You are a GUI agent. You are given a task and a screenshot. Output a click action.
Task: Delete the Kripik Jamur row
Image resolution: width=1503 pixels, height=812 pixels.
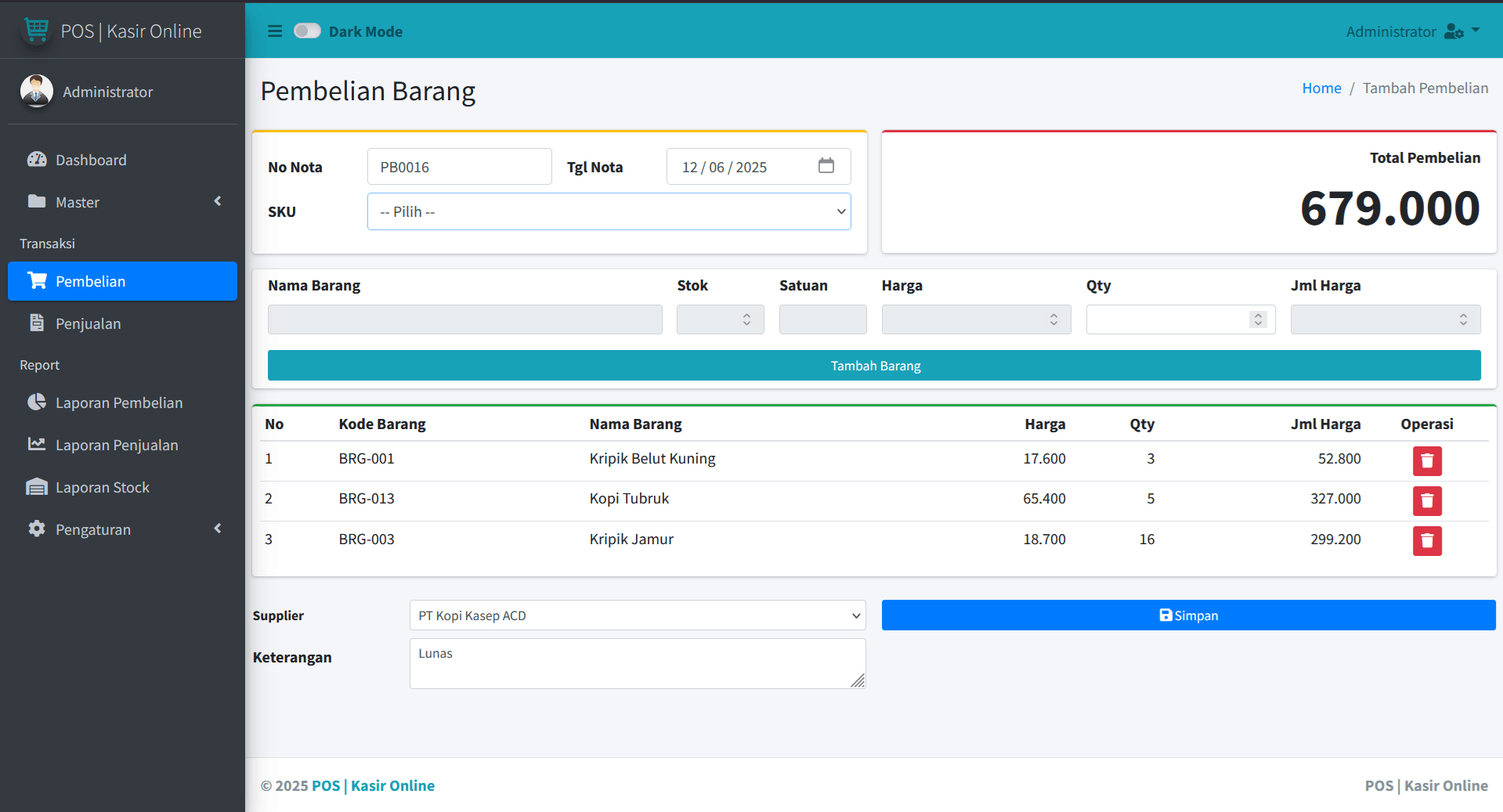pos(1427,541)
